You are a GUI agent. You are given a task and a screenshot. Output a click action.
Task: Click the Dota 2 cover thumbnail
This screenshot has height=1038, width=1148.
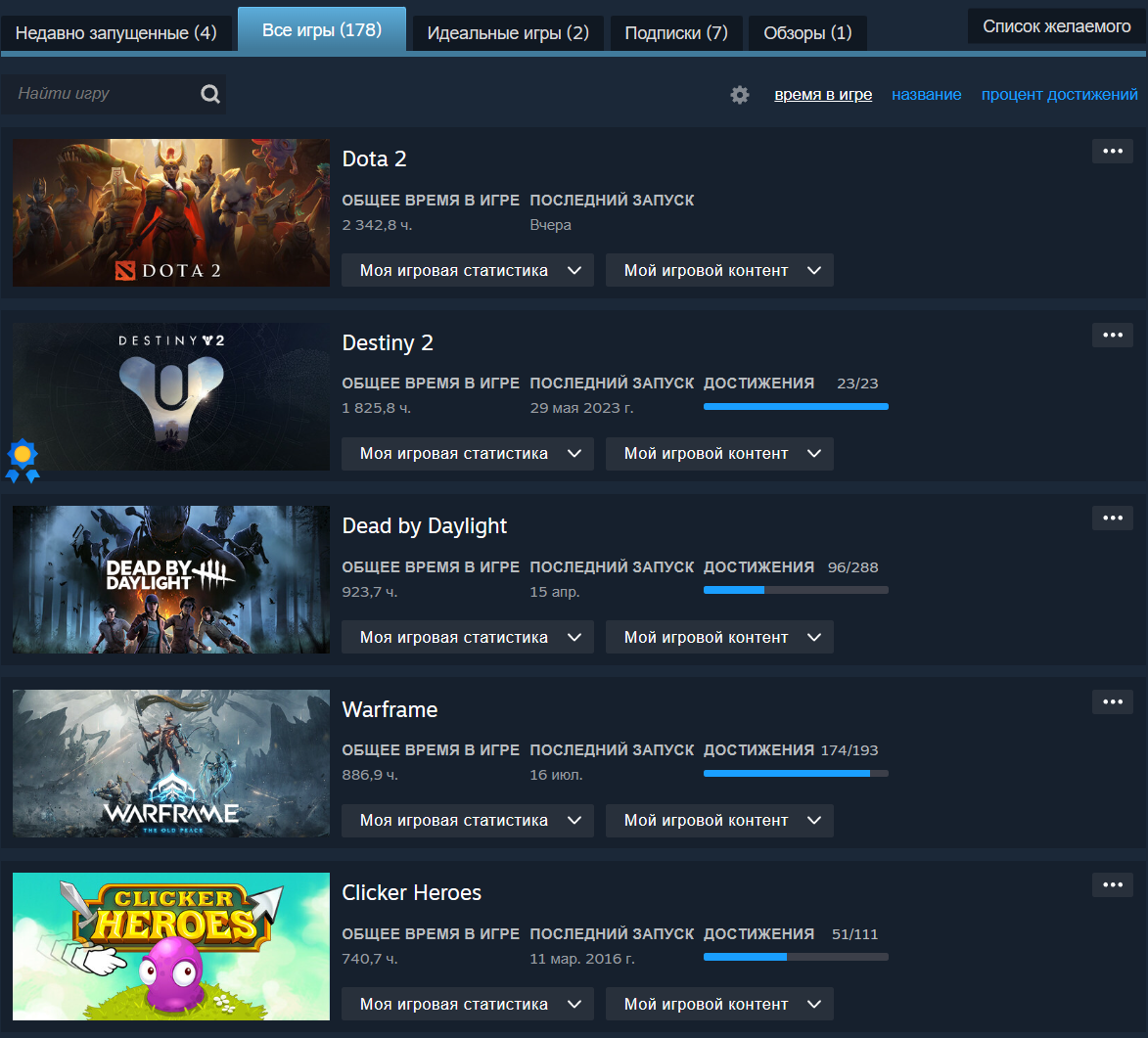coord(171,212)
